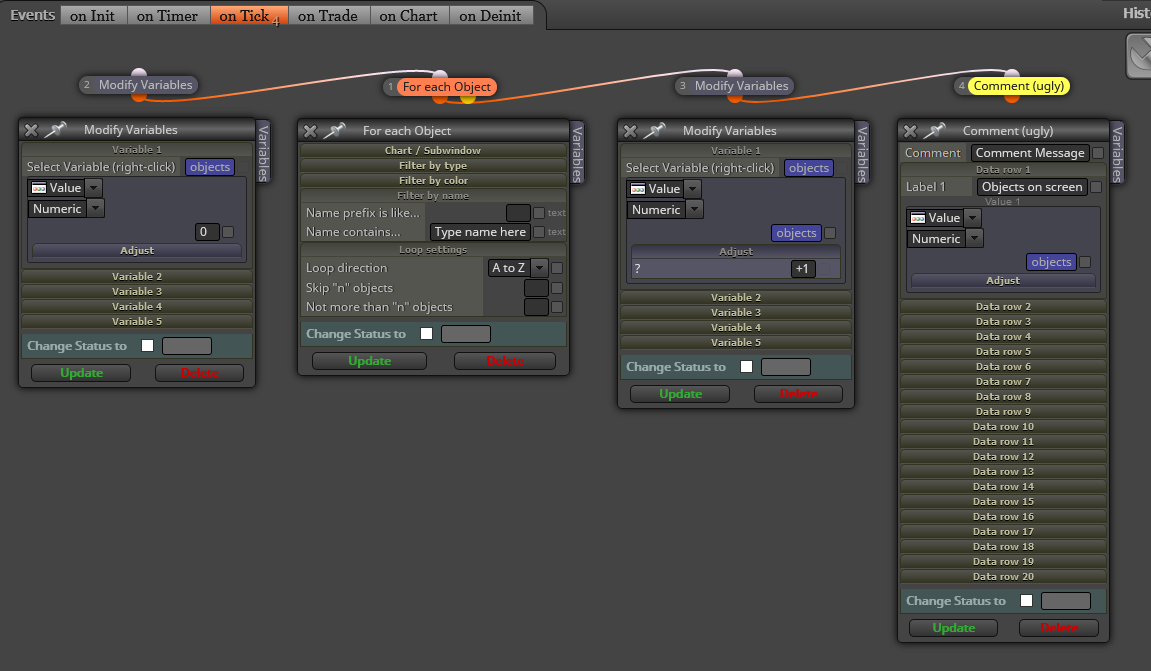Expand Variable 2 in first Modify Variables panel
The height and width of the screenshot is (671, 1151).
coord(137,277)
